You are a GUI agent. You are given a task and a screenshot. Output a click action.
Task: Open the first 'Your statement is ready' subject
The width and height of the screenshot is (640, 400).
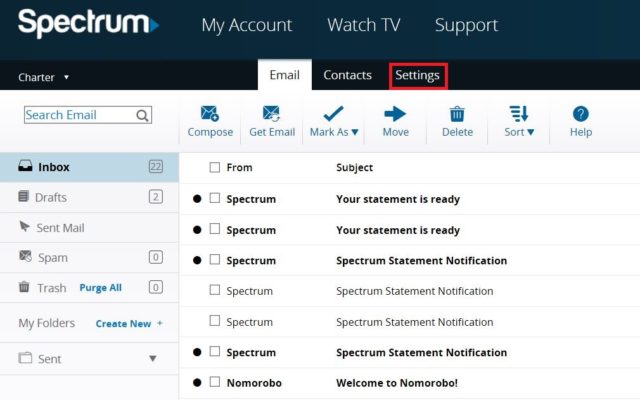click(x=398, y=199)
